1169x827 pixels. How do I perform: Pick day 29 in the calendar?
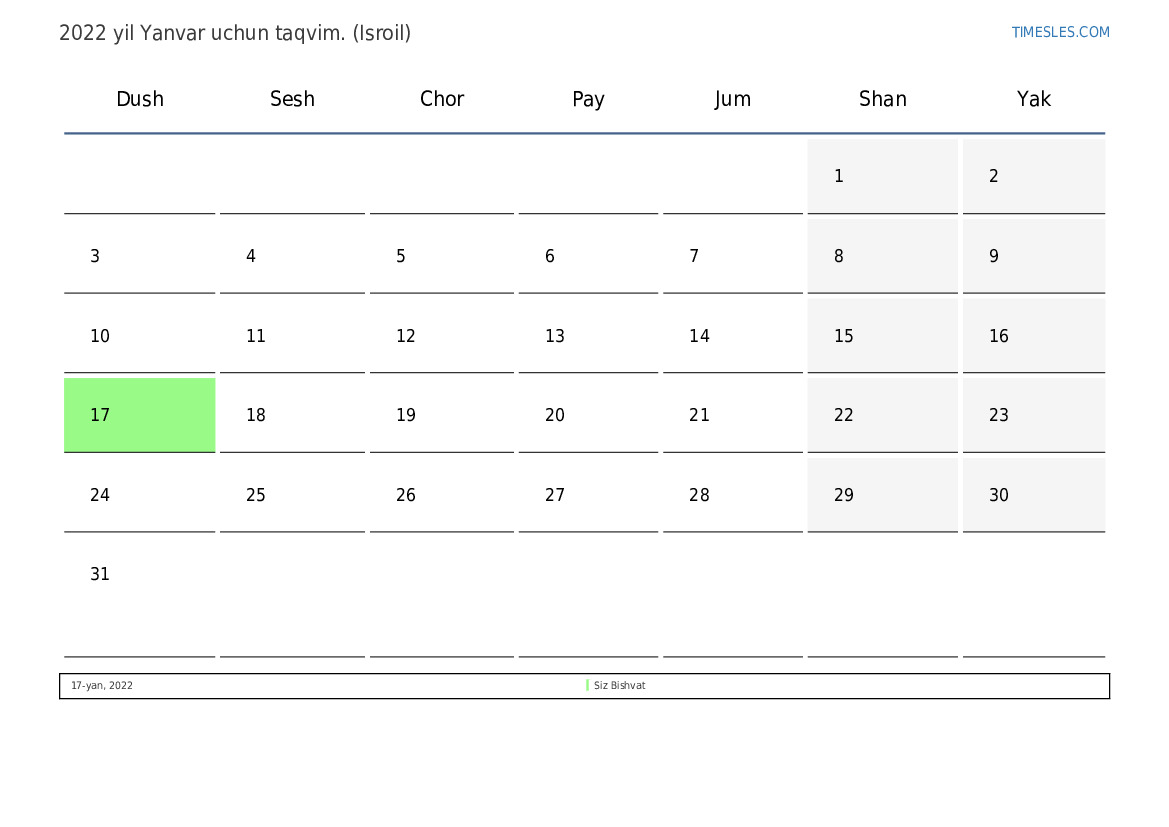pyautogui.click(x=883, y=495)
